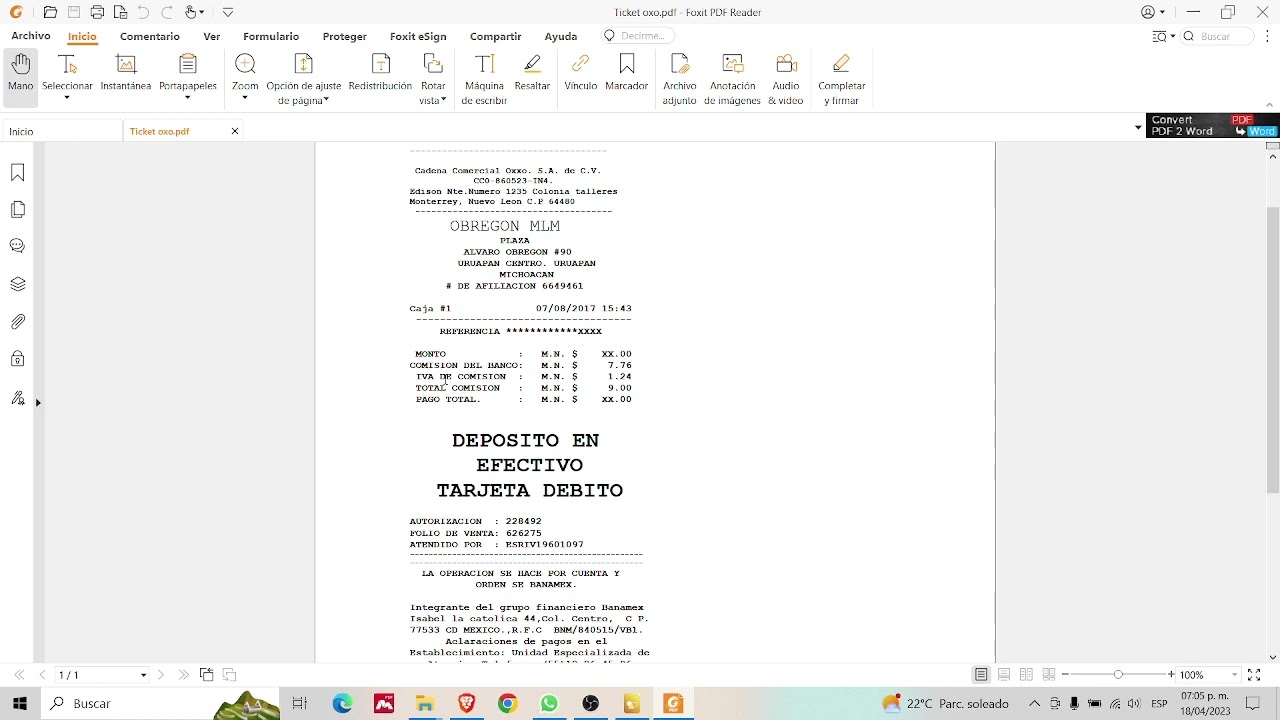Open Anotación de imágenes tool
This screenshot has height=720, width=1280.
(732, 79)
